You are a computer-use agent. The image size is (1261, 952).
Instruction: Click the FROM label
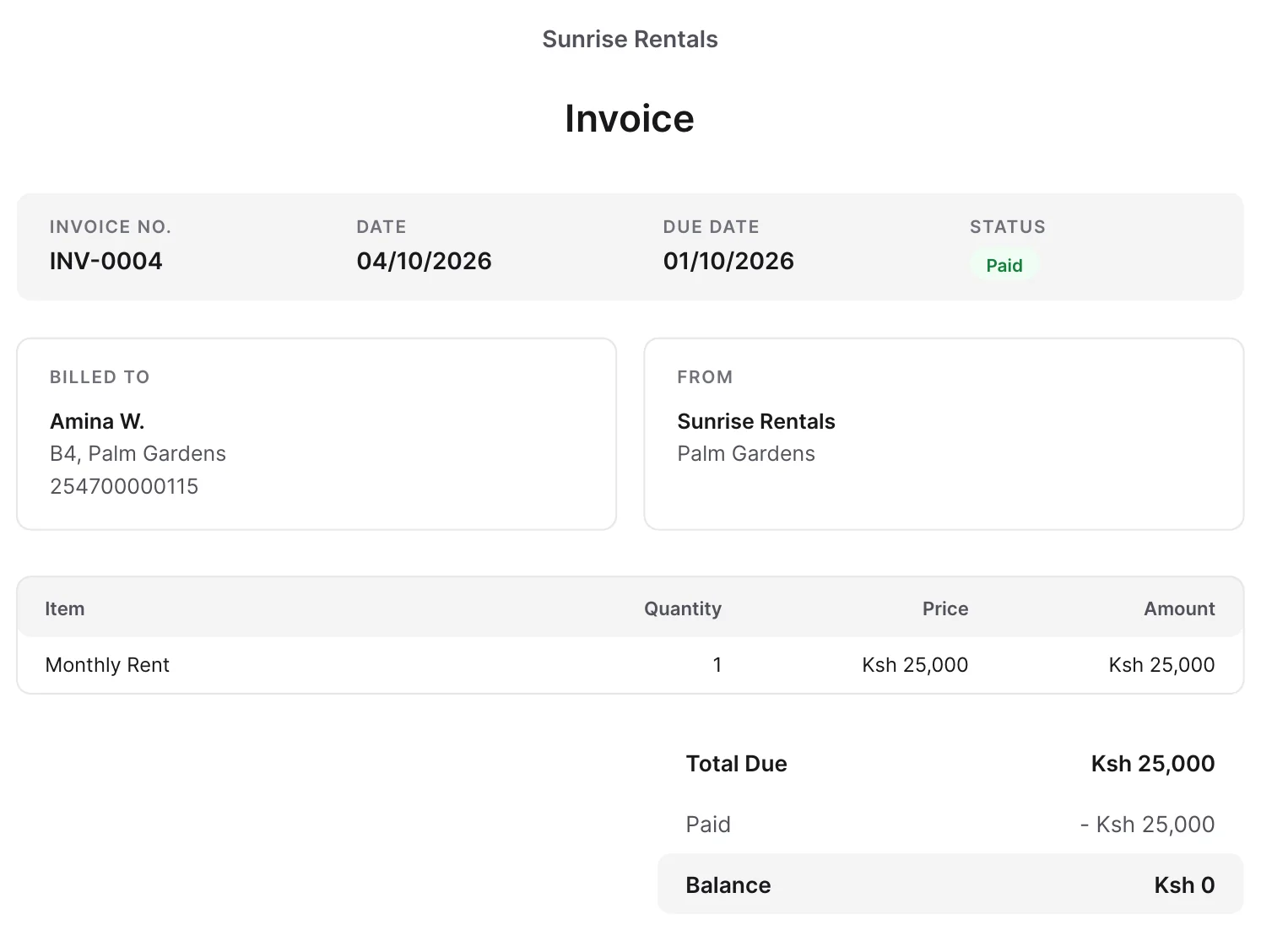(x=705, y=377)
